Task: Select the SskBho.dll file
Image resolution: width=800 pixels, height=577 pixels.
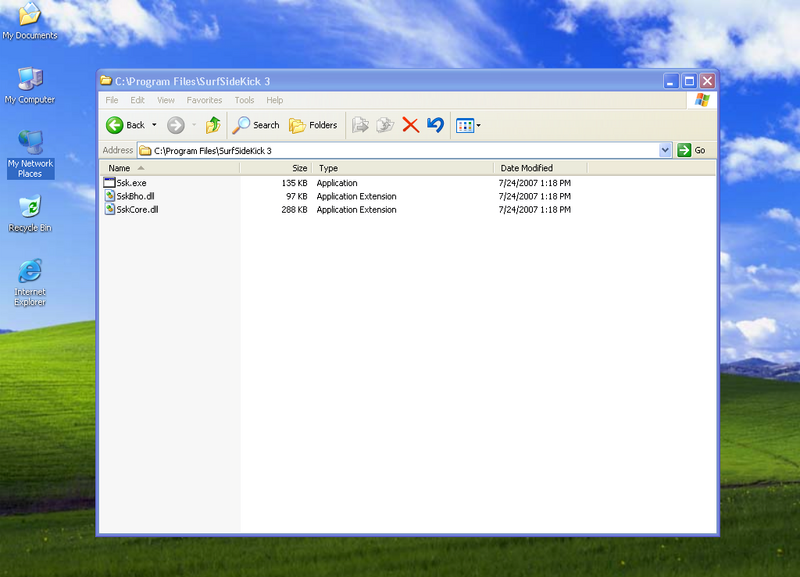Action: click(135, 196)
